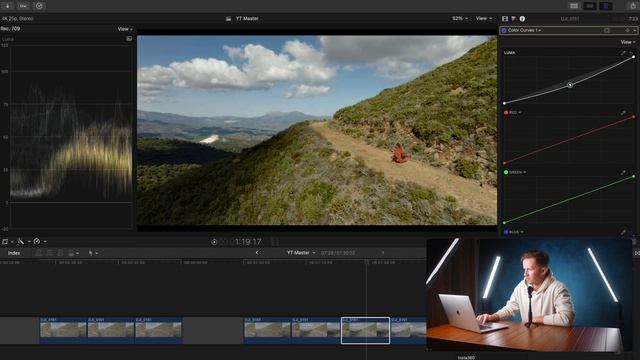The image size is (640, 360).
Task: Open the info inspector icon
Action: pos(522,19)
